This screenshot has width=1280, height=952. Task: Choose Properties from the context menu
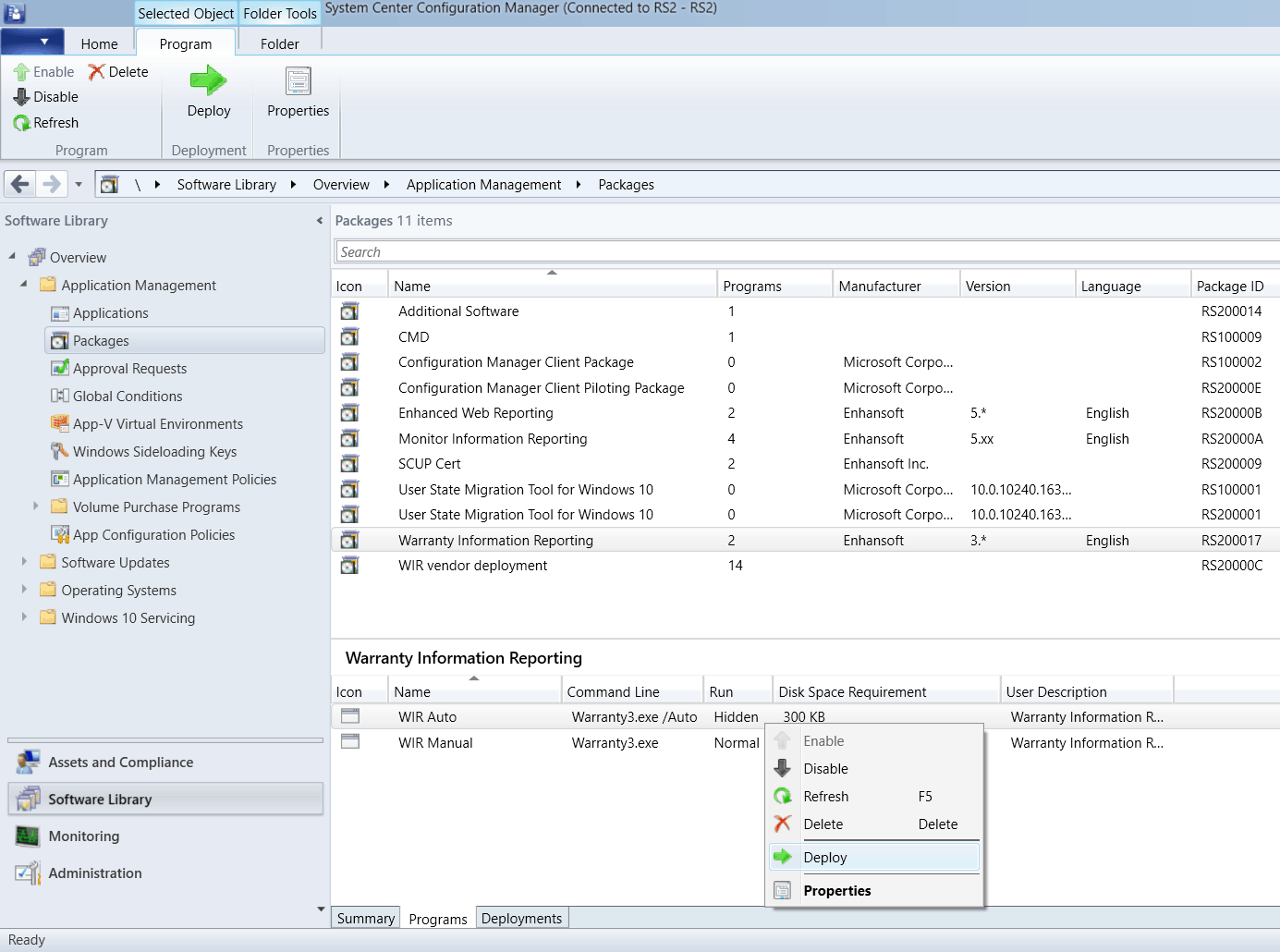coord(874,891)
